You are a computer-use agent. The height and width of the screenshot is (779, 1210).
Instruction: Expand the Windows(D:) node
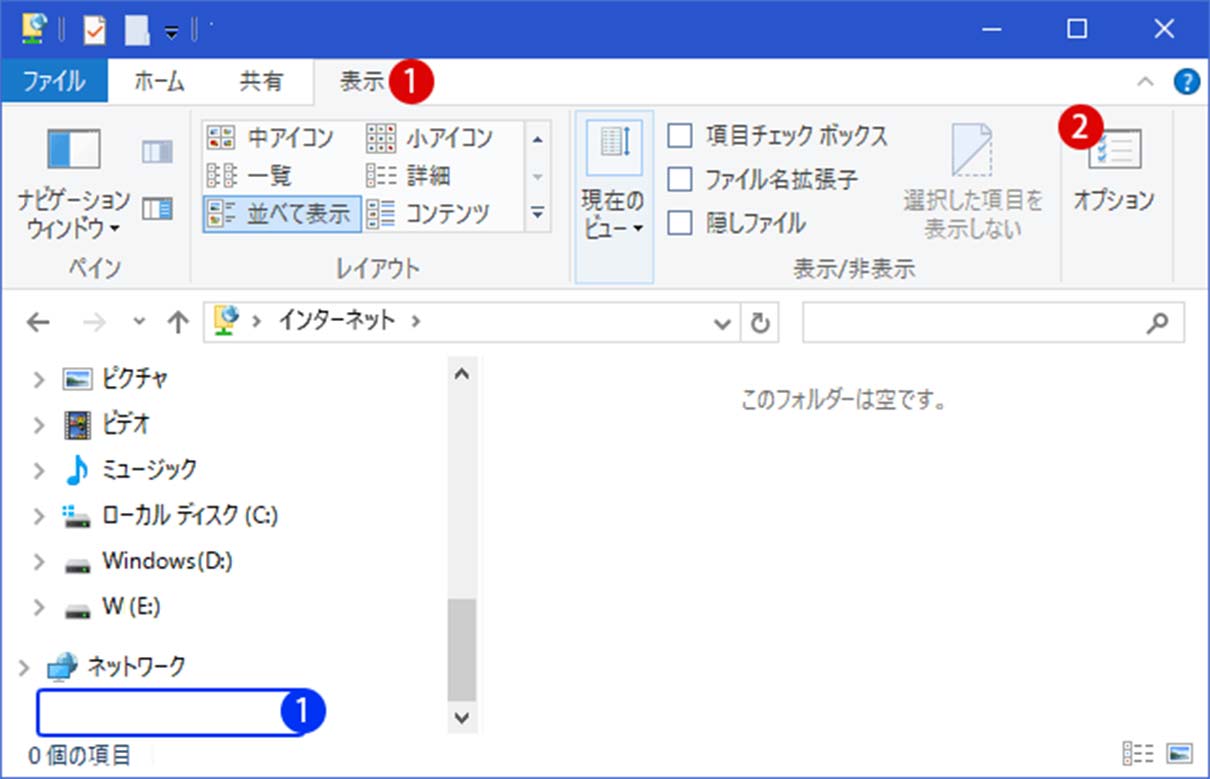[39, 561]
